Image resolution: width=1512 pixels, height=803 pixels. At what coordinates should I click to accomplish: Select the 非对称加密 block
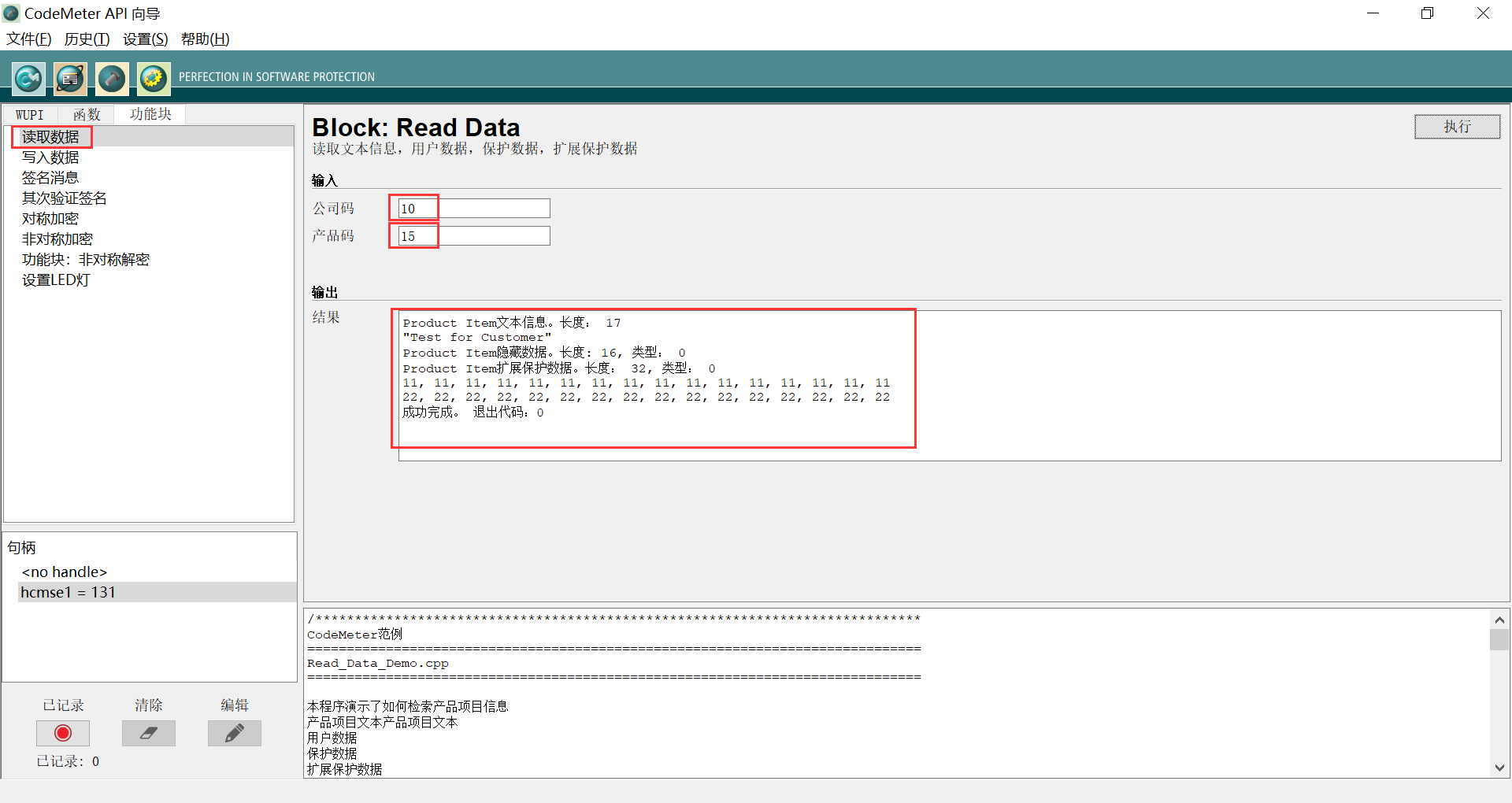pos(57,239)
